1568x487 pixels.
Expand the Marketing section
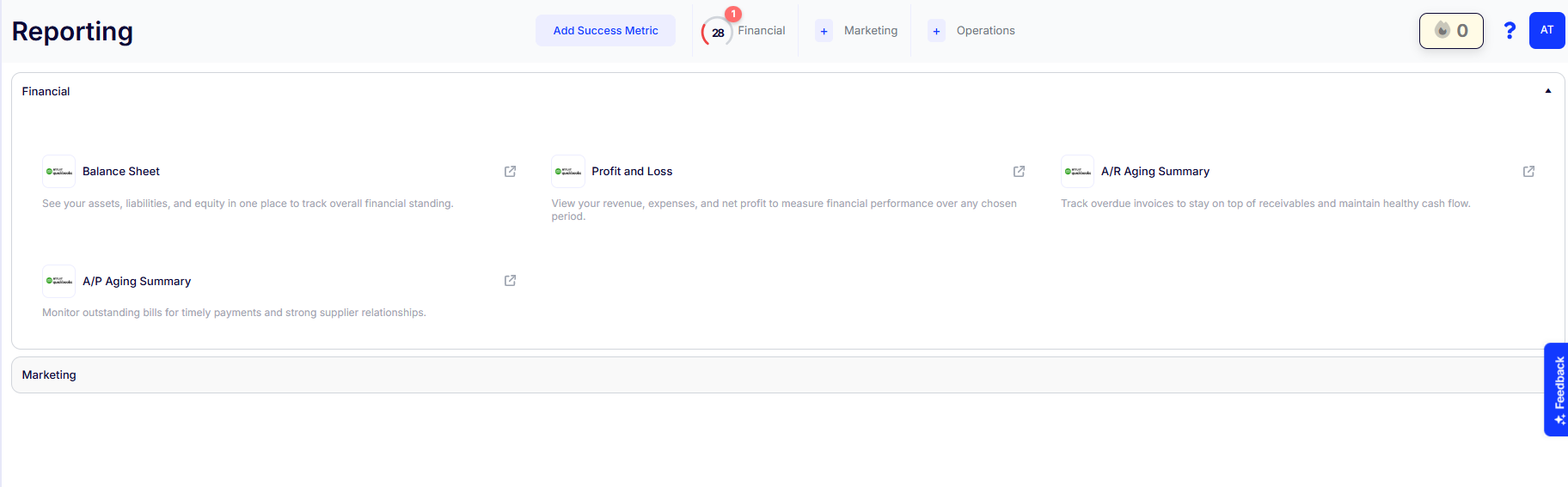(x=49, y=375)
